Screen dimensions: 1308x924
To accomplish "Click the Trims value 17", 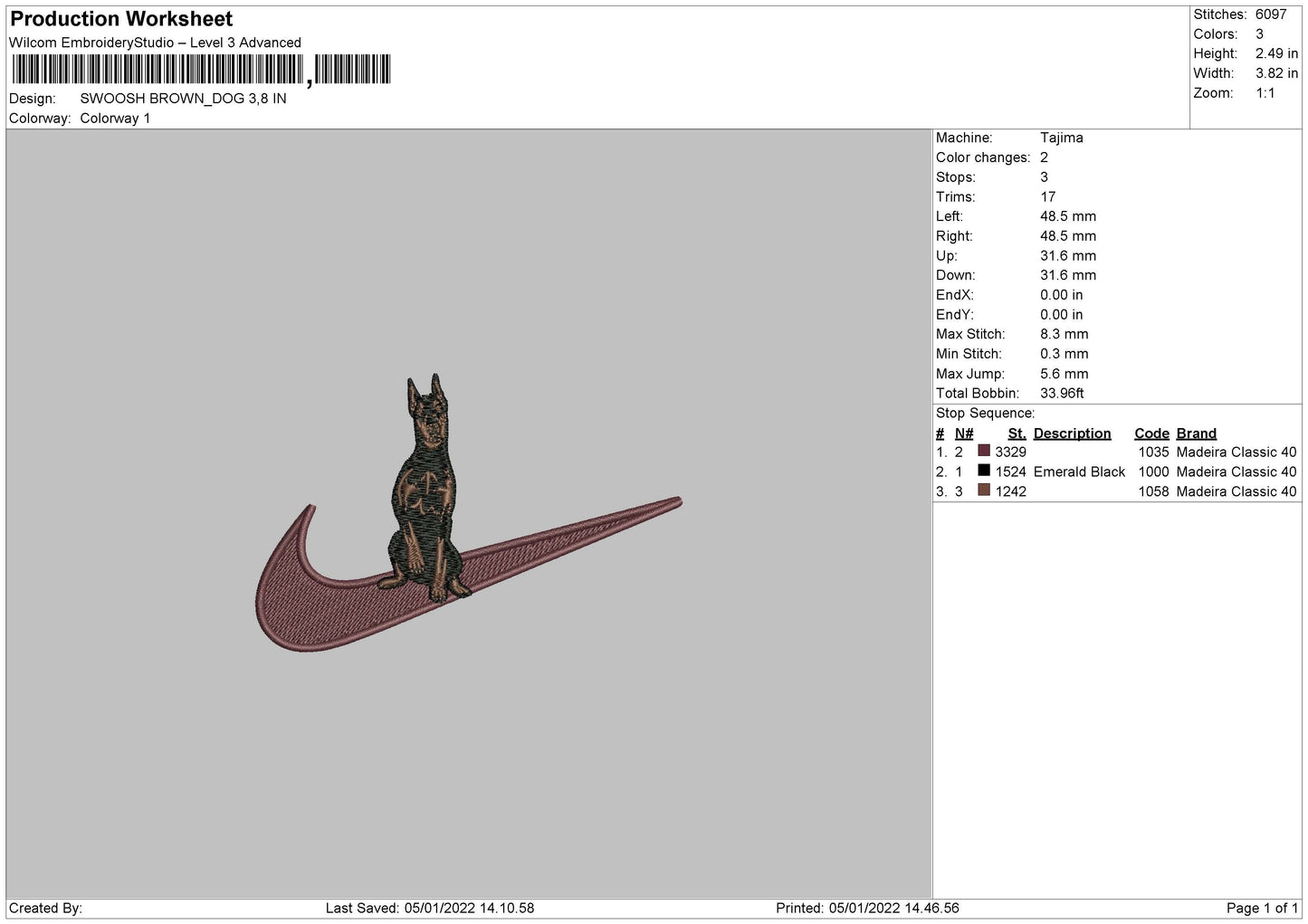I will coord(1047,197).
